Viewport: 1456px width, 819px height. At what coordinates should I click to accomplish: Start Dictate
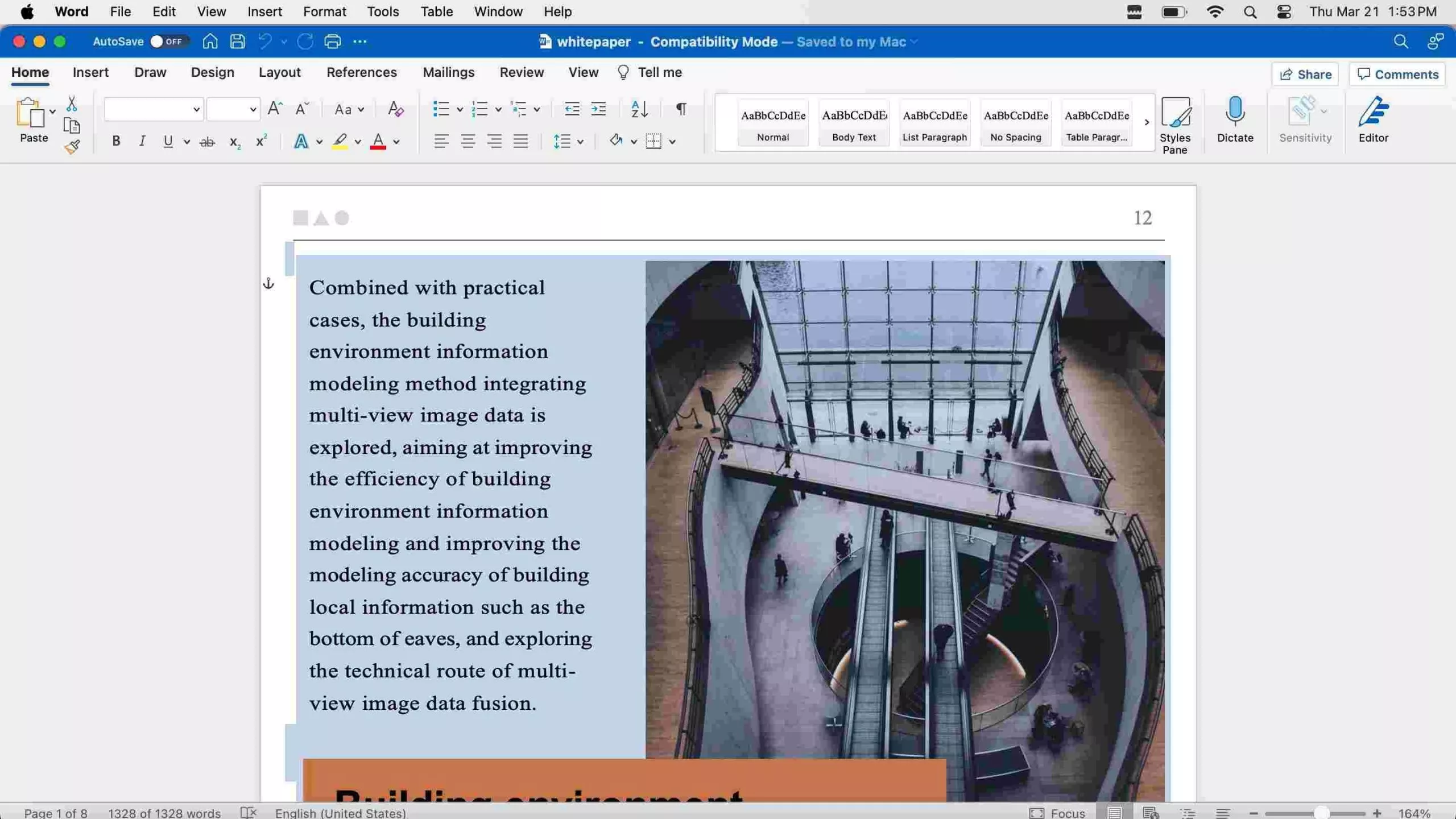[1235, 119]
